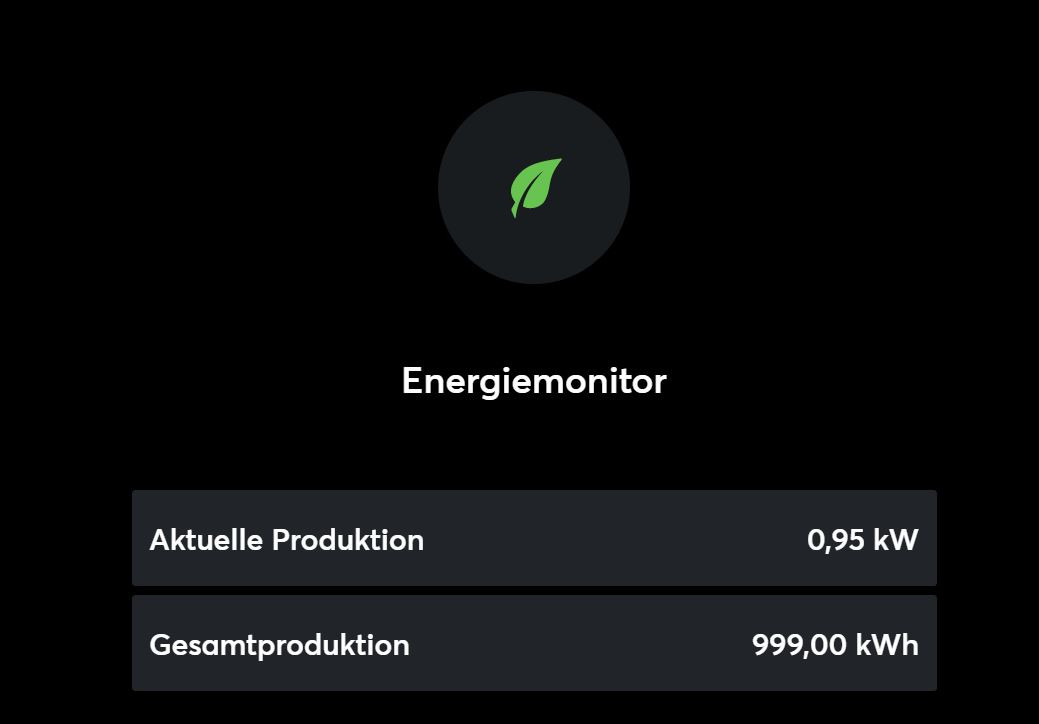Open the Aktuelle Produktion row

[534, 539]
